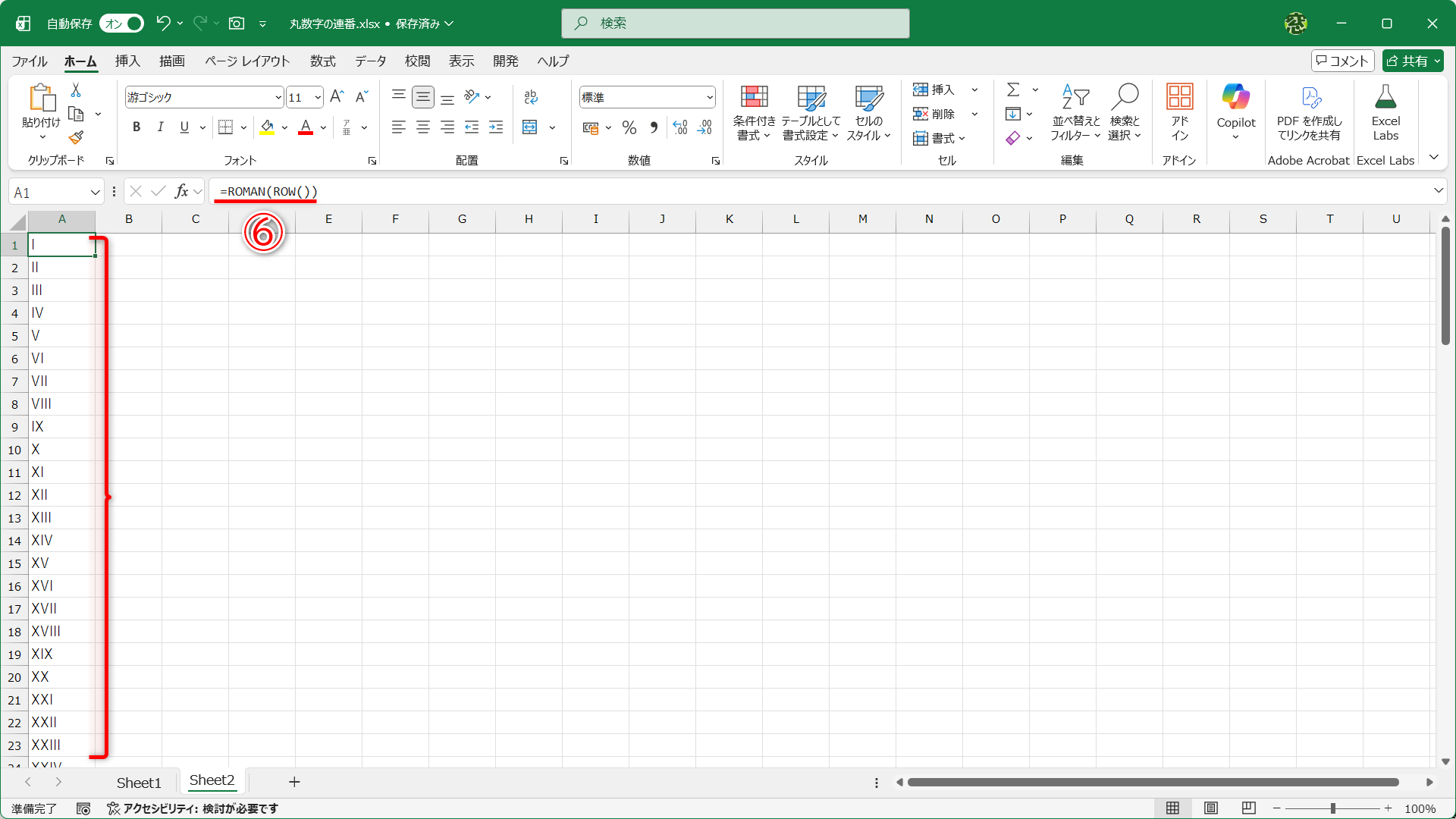The image size is (1456, 819).
Task: Click Insert Function fx icon
Action: point(181,192)
